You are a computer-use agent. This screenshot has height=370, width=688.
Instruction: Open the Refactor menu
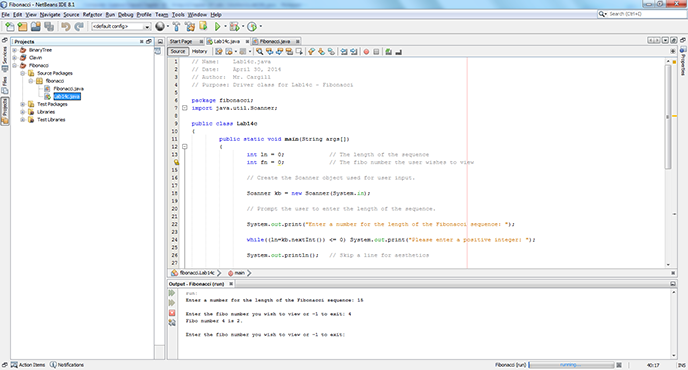[x=92, y=14]
